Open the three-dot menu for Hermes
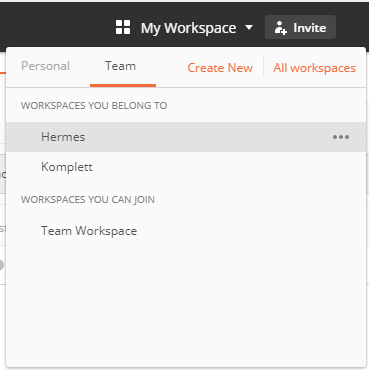Screen dimensions: 369x372 (341, 137)
